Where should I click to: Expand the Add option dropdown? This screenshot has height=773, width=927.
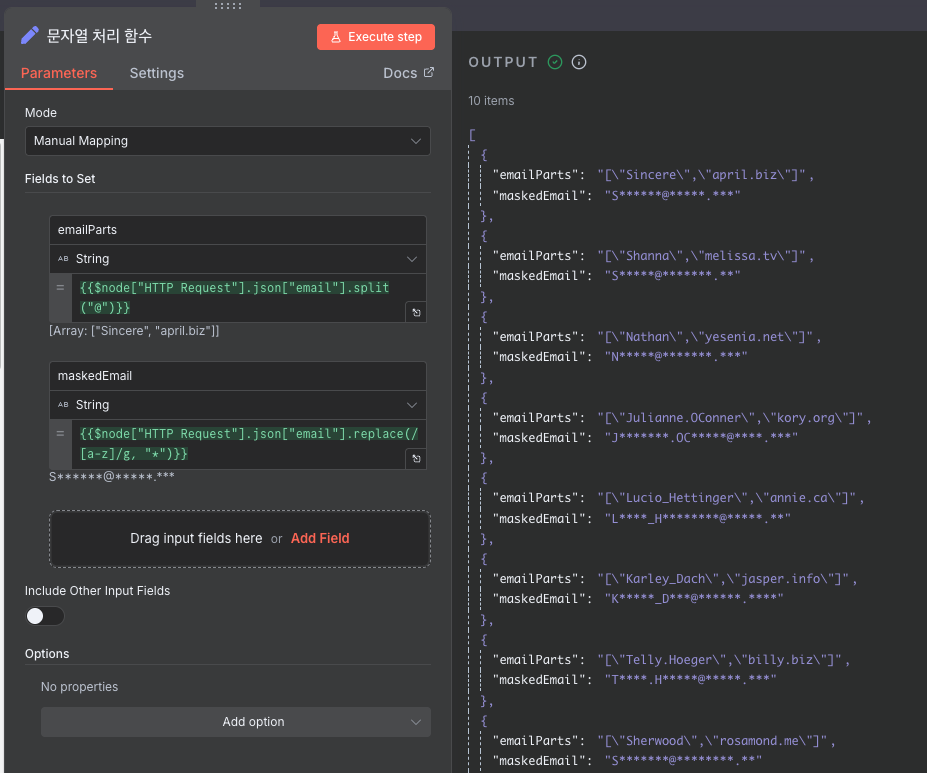point(236,722)
